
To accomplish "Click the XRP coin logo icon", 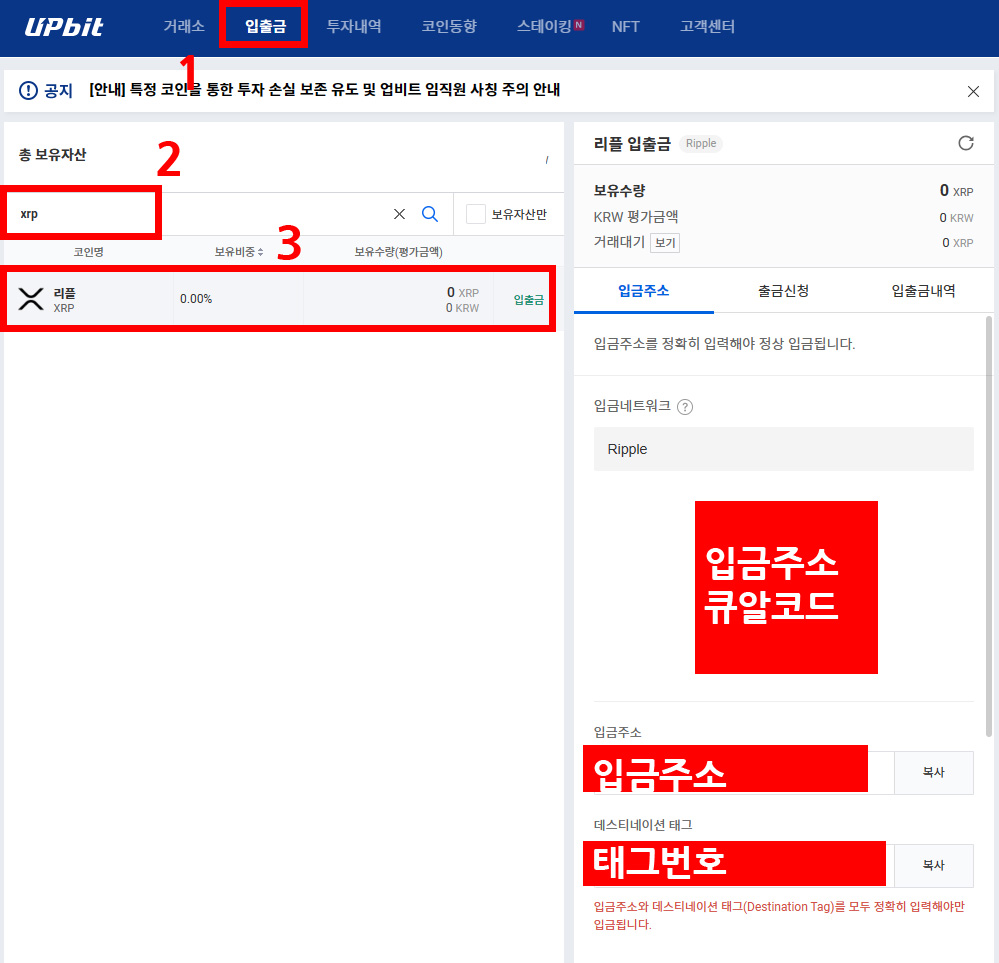I will [31, 299].
